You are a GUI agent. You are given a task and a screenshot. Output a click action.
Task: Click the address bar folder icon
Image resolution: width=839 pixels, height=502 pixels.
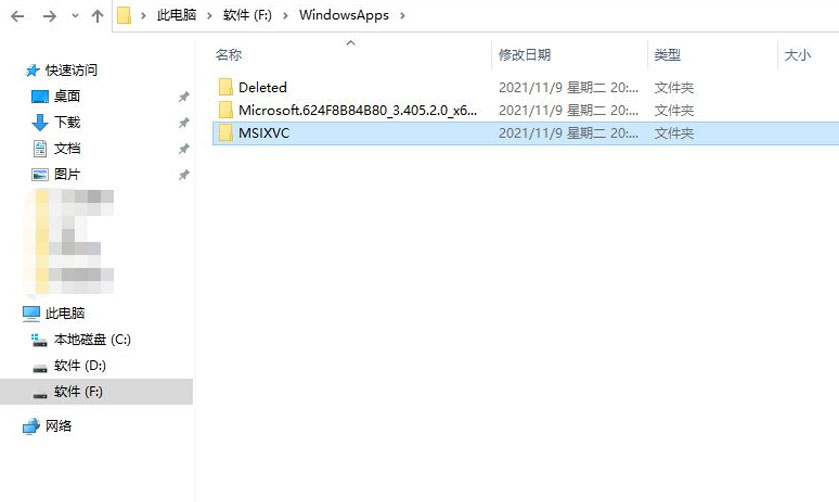click(x=124, y=16)
